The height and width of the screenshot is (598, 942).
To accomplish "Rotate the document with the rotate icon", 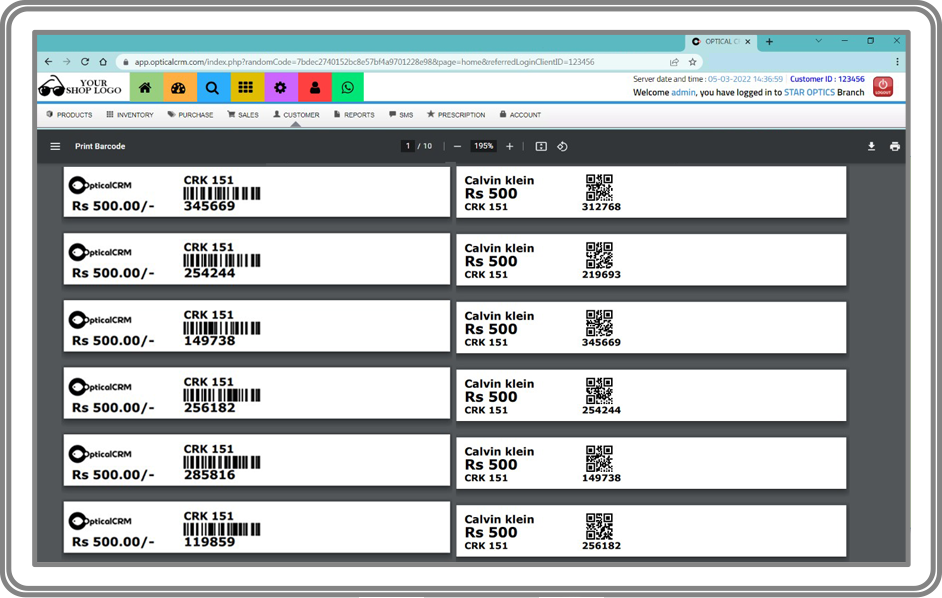I will 562,146.
